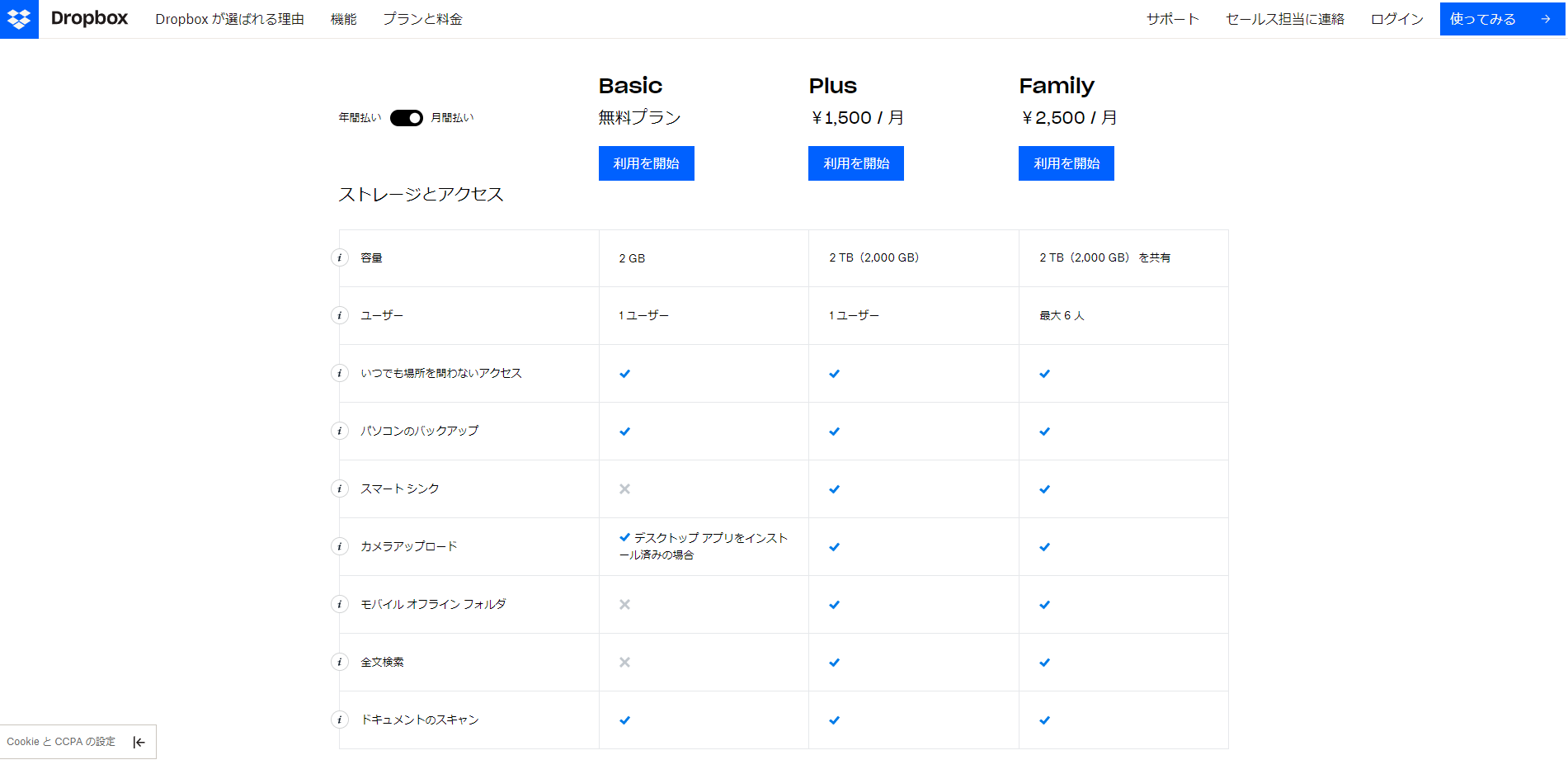The width and height of the screenshot is (1568, 774).
Task: Click the Dropbox logo icon
Action: click(x=19, y=19)
